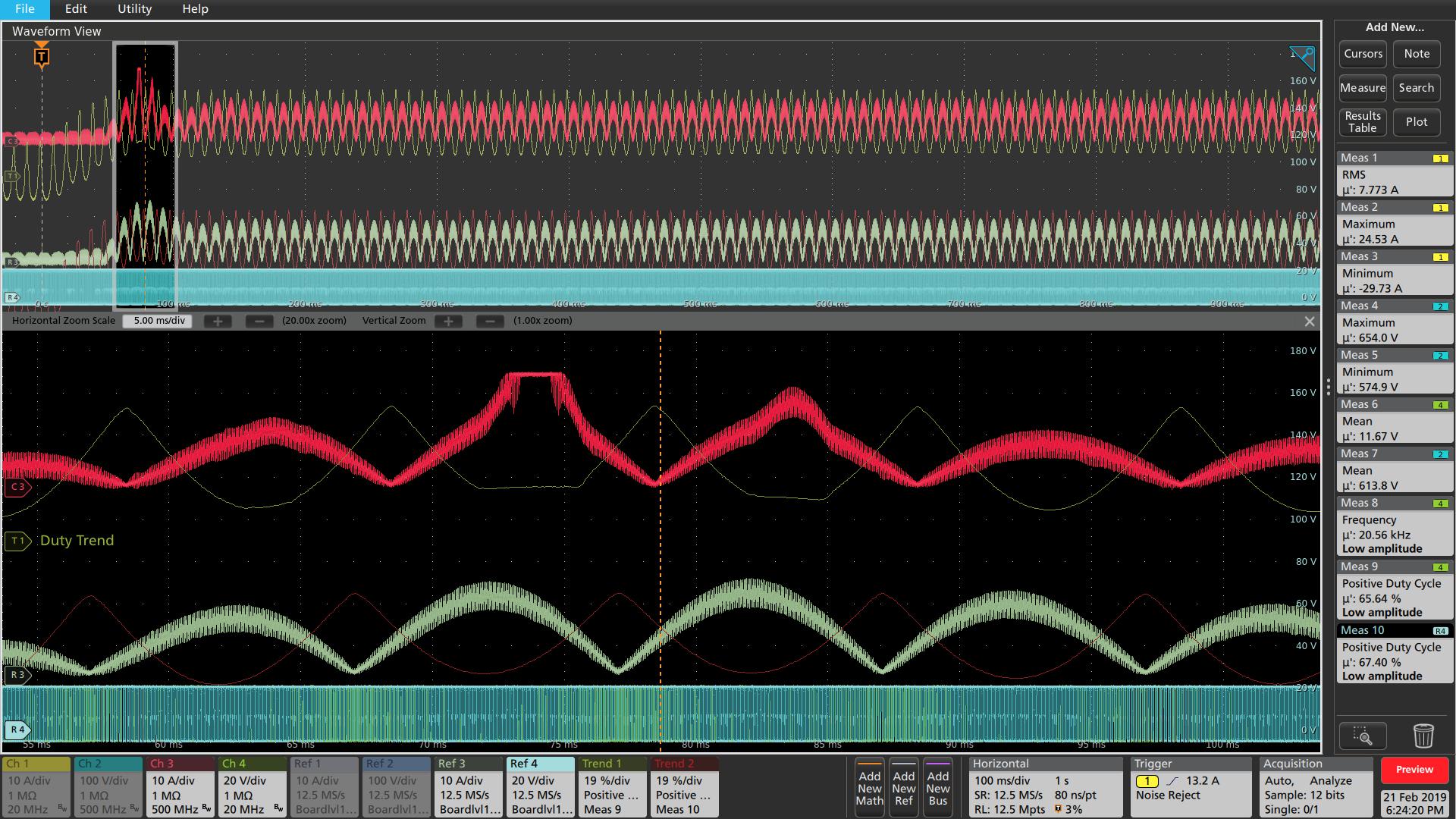The image size is (1456, 819).
Task: Open the Horizontal settings badge
Action: coord(1045,786)
